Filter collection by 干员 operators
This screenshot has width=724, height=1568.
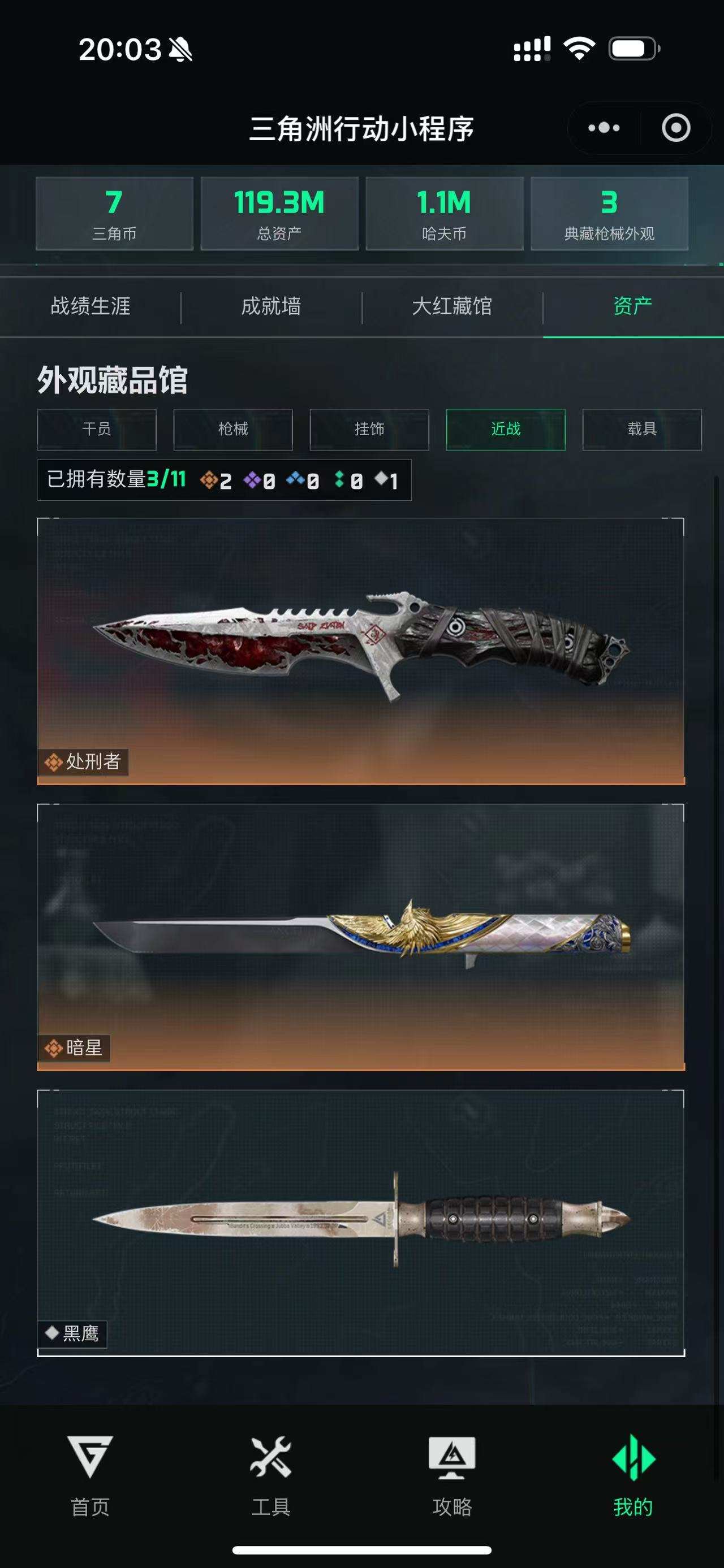[x=97, y=429]
